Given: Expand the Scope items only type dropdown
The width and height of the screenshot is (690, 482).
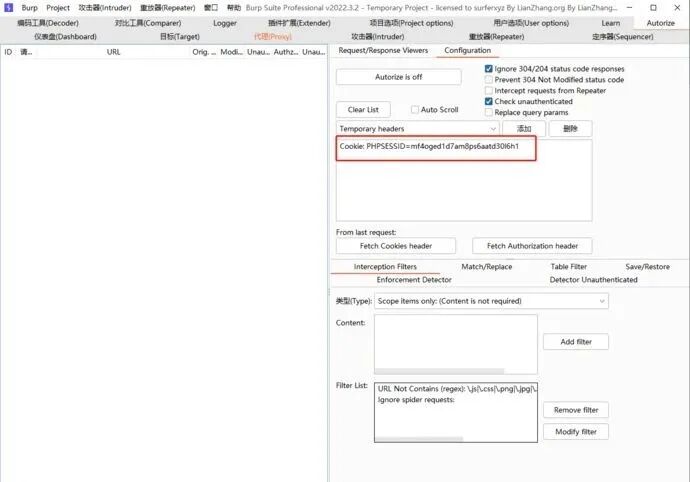Looking at the screenshot, I should click(x=491, y=301).
